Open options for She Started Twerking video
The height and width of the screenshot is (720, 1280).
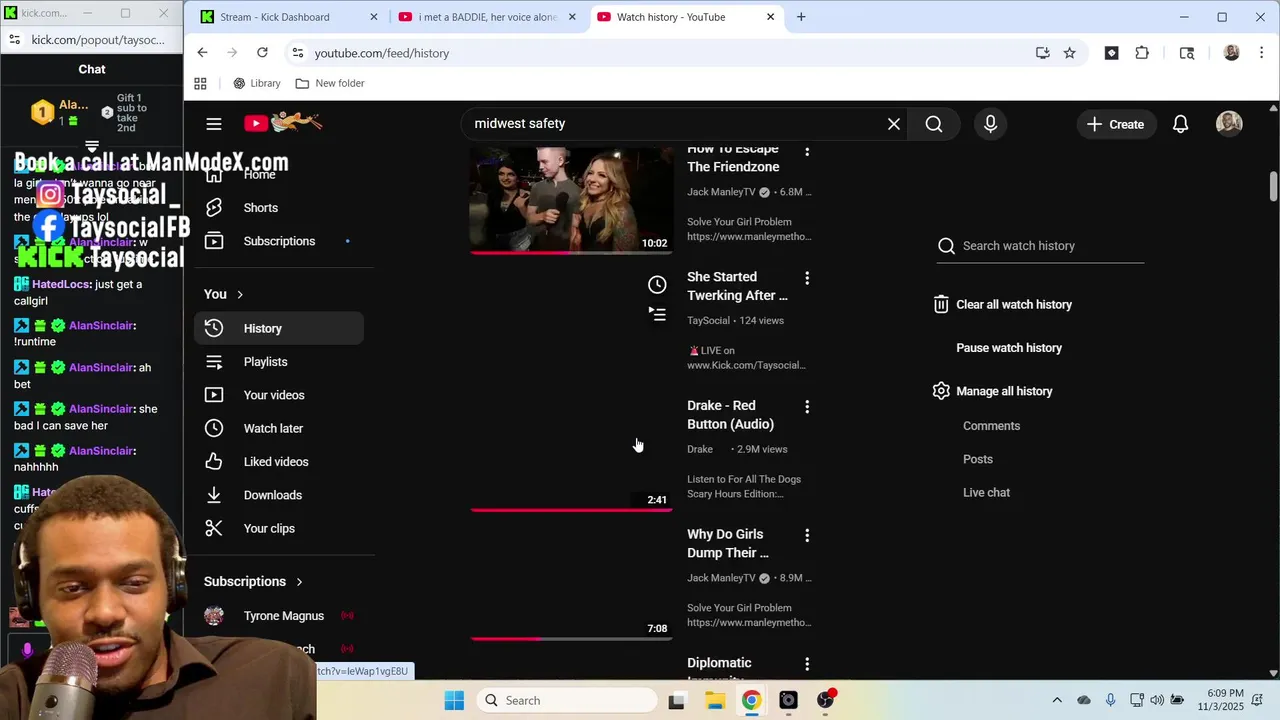point(807,278)
